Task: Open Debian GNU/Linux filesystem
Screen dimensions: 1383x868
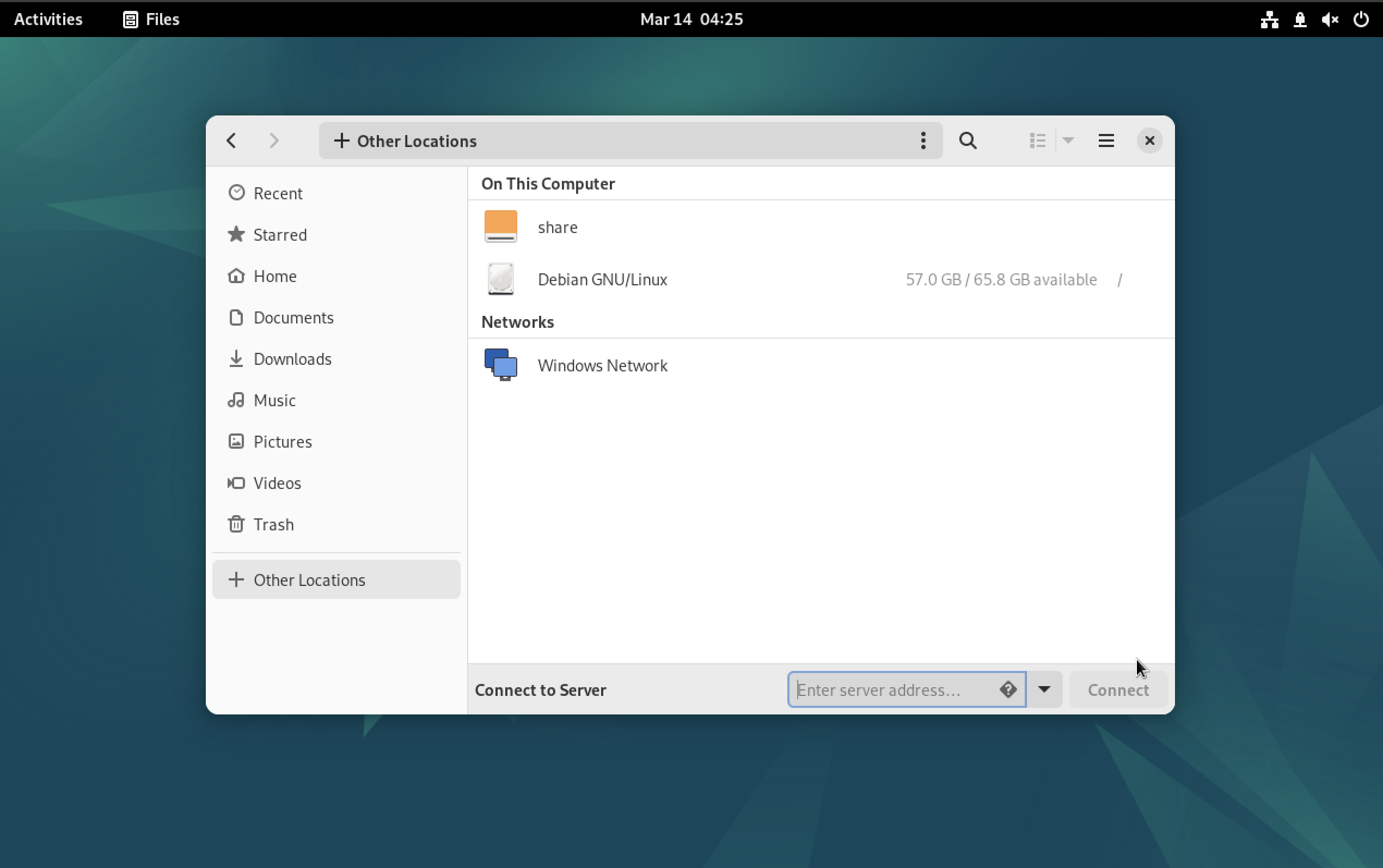Action: 821,279
